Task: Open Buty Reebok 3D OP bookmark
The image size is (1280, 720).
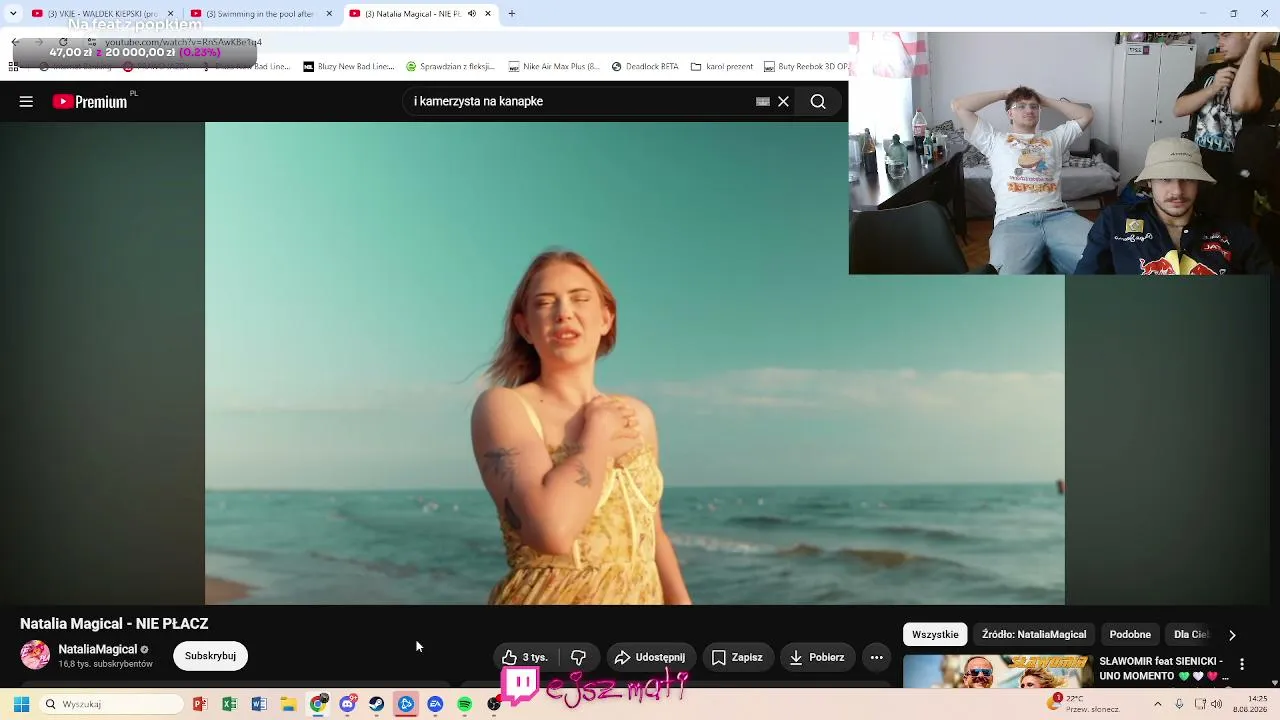Action: 806,67
